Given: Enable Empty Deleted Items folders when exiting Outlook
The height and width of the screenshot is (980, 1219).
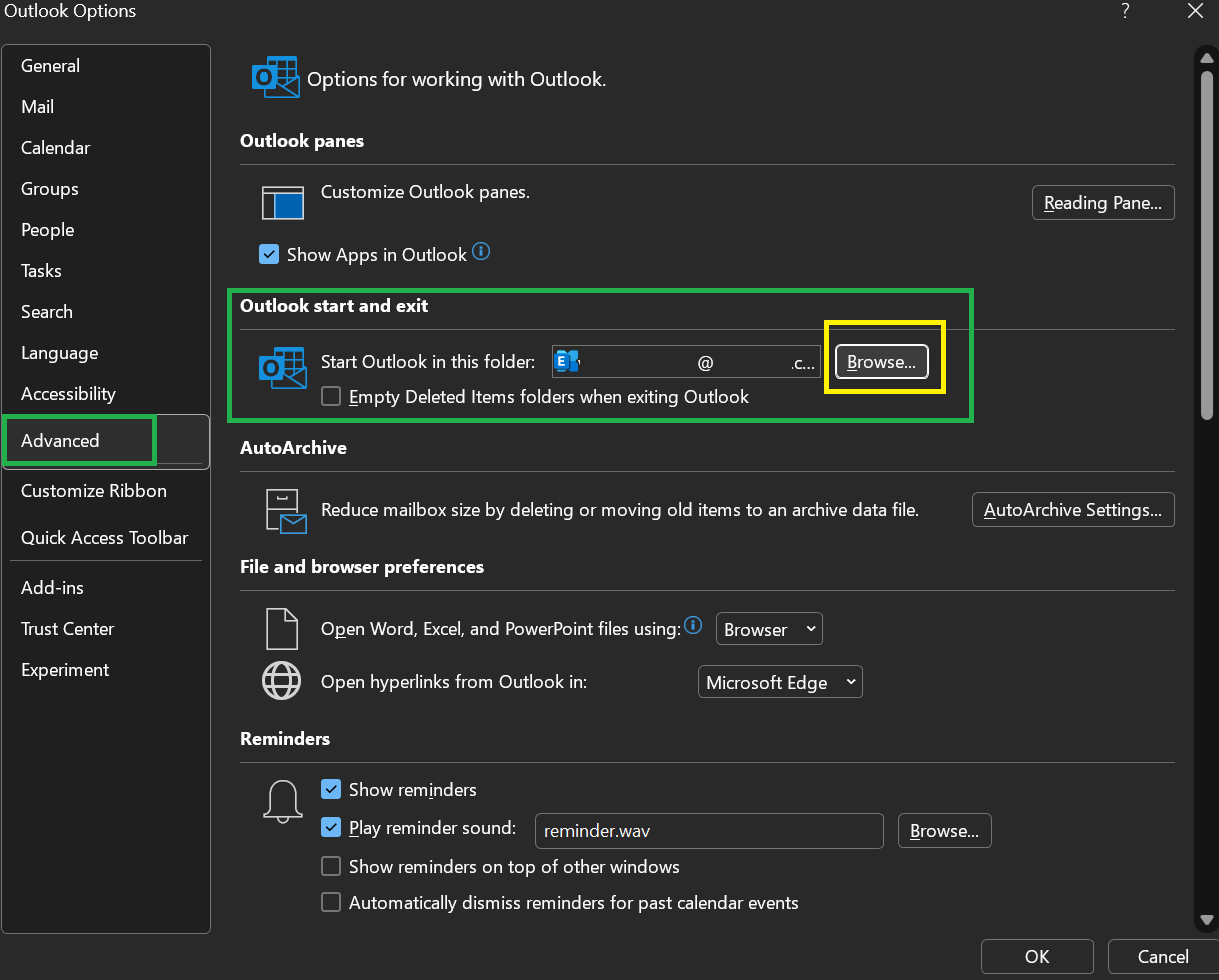Looking at the screenshot, I should [330, 396].
